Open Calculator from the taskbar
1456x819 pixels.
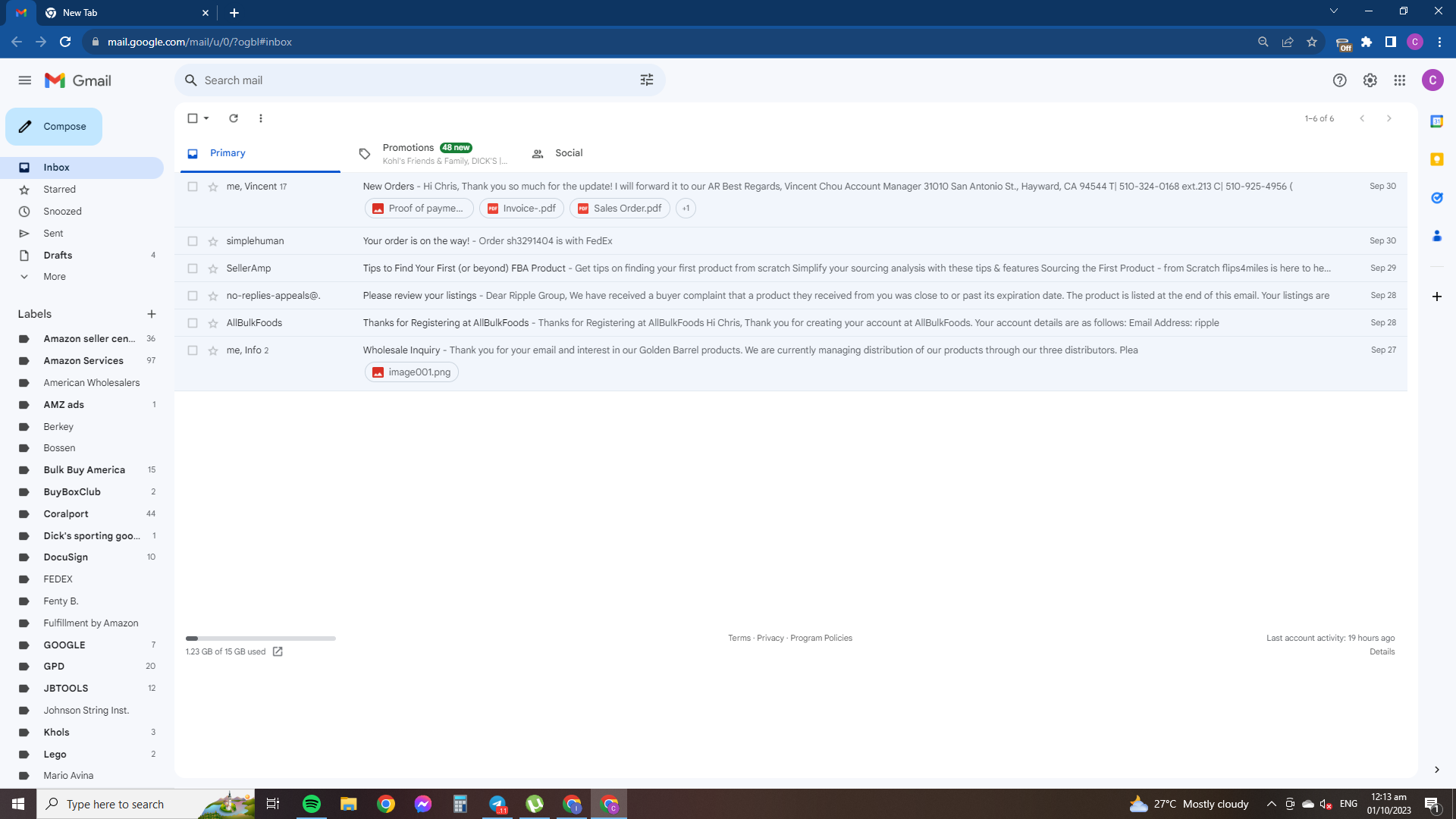click(460, 804)
